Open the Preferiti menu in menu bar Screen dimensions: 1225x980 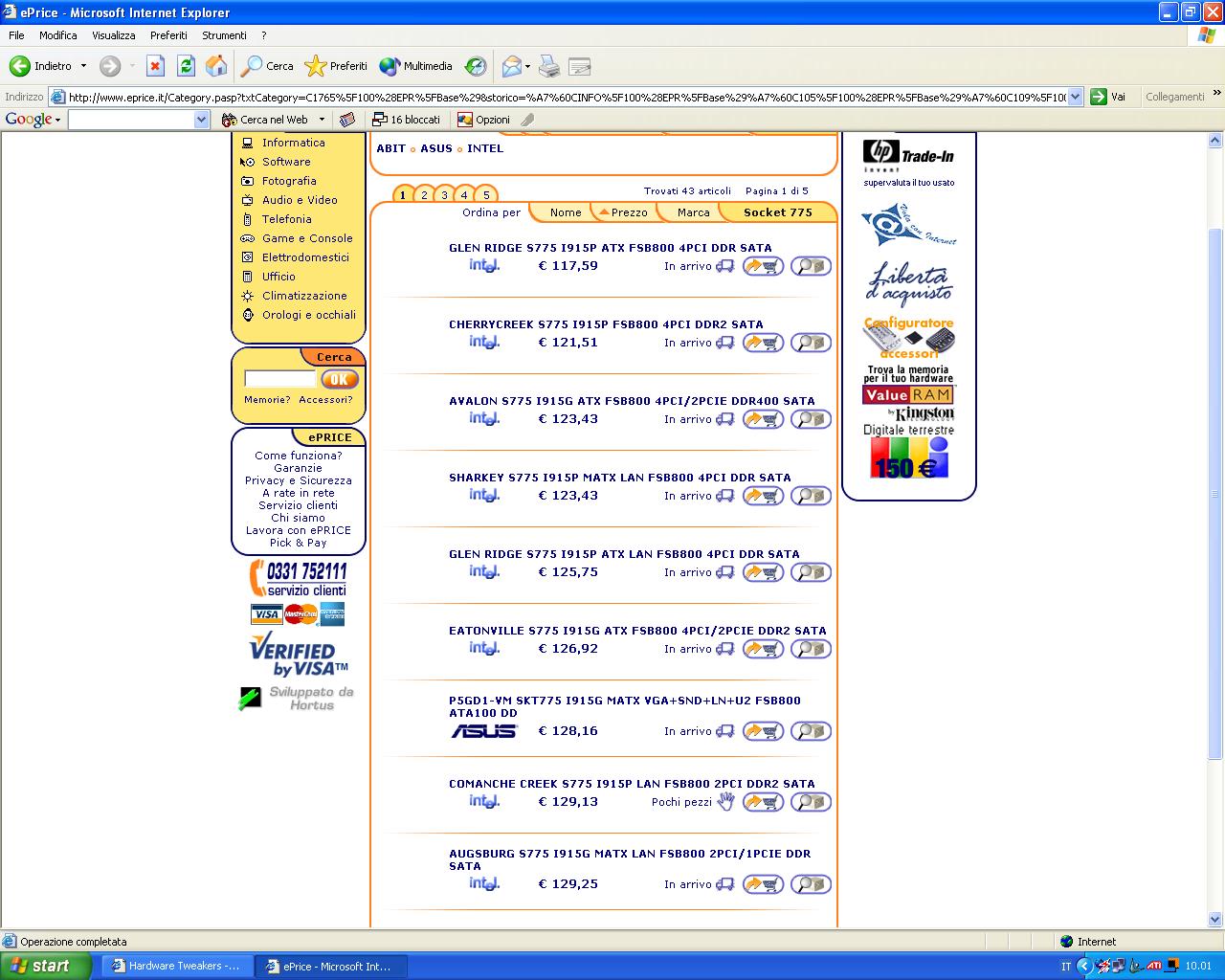point(168,35)
